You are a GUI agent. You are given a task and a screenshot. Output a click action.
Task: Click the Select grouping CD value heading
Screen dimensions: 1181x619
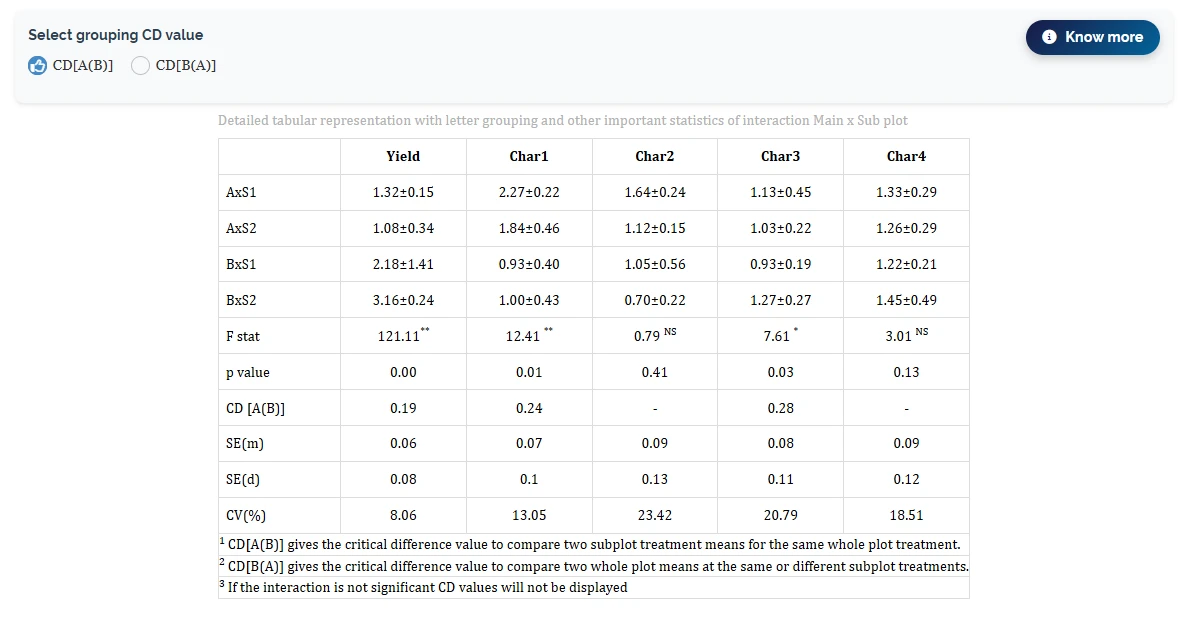[x=115, y=35]
